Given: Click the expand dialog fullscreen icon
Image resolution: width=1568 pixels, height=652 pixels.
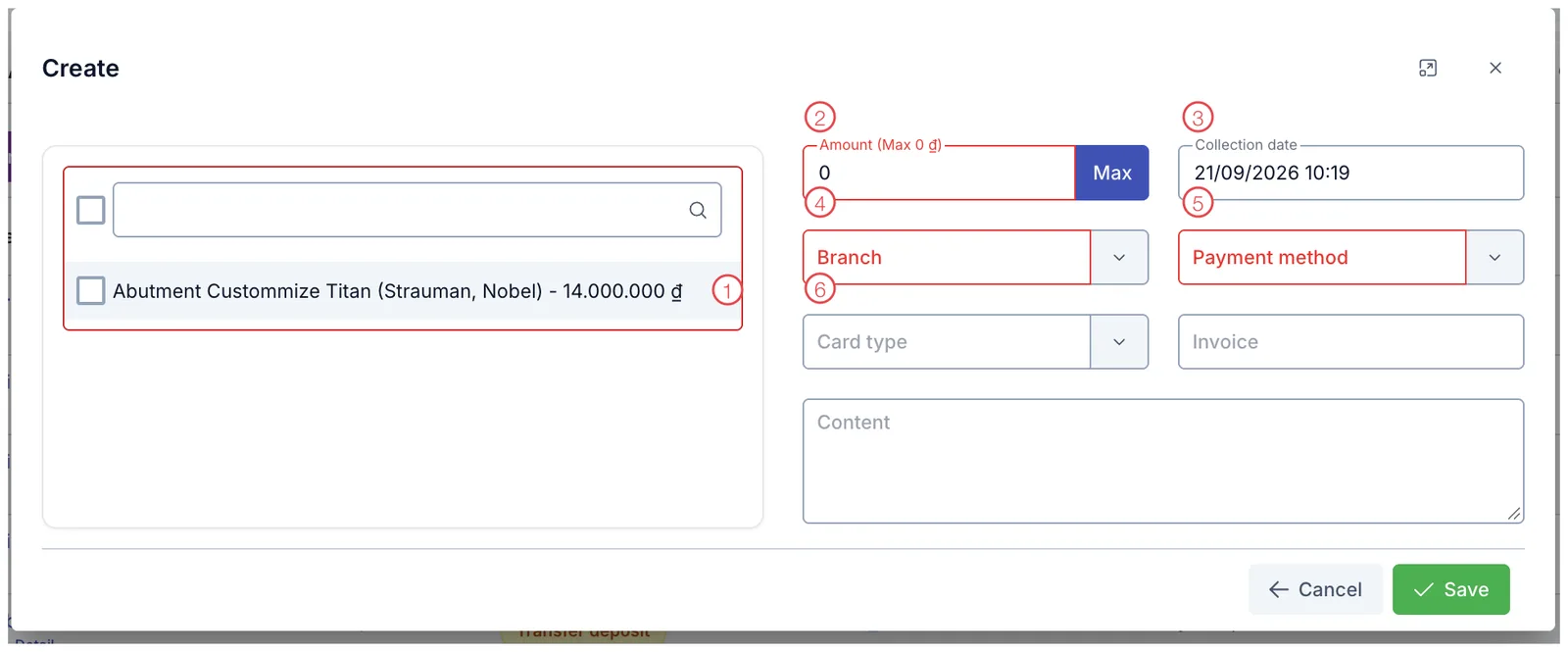Looking at the screenshot, I should click(x=1428, y=68).
